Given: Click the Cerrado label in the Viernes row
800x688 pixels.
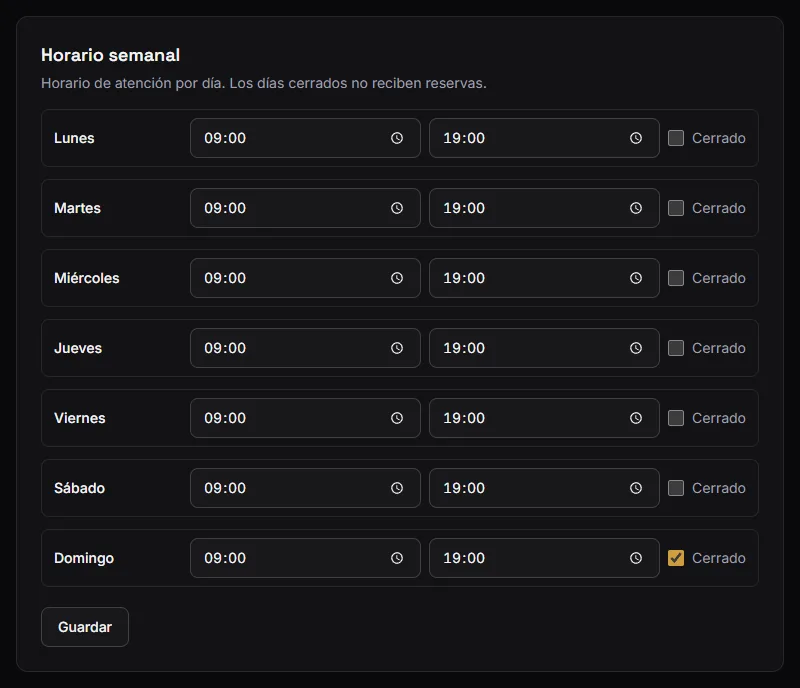Looking at the screenshot, I should 718,418.
